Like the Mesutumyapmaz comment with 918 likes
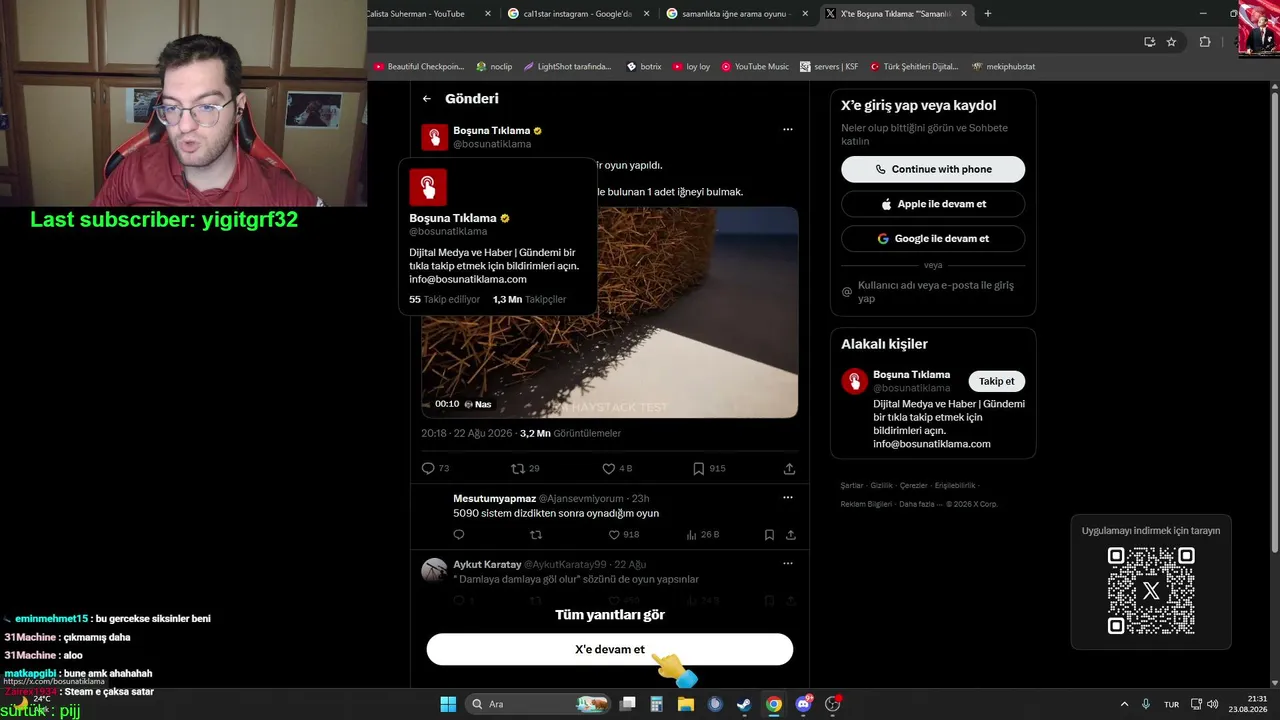 tap(624, 535)
